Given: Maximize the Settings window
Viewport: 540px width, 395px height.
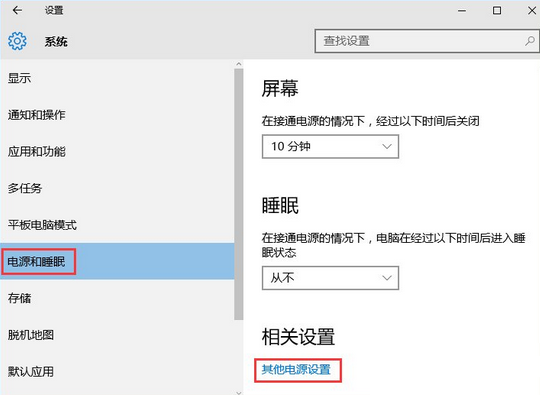Looking at the screenshot, I should [497, 11].
